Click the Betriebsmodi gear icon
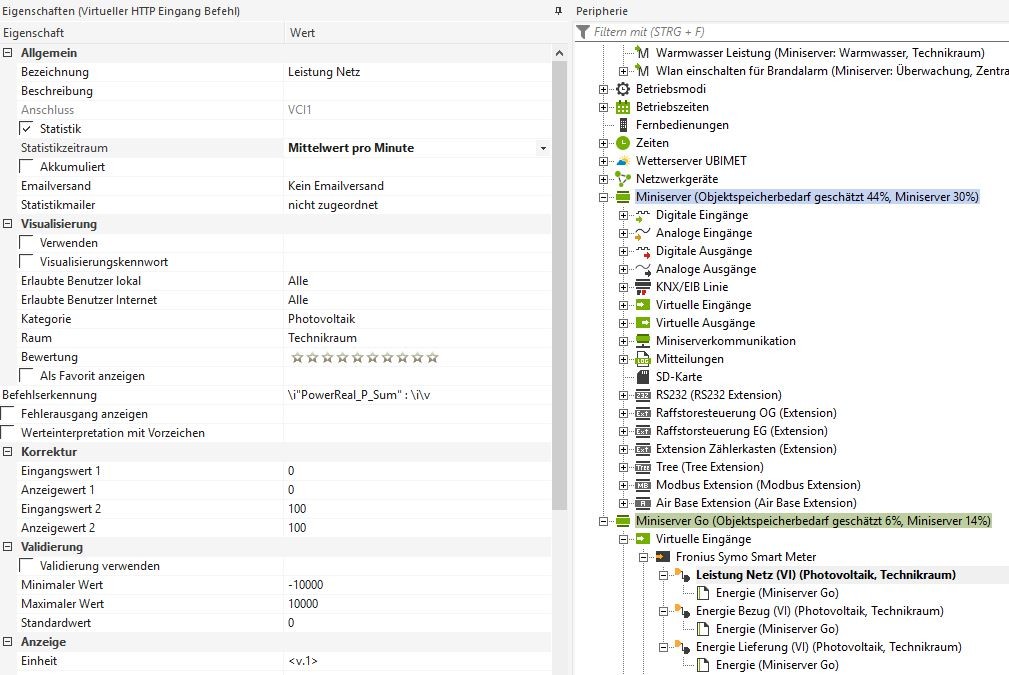 (623, 89)
